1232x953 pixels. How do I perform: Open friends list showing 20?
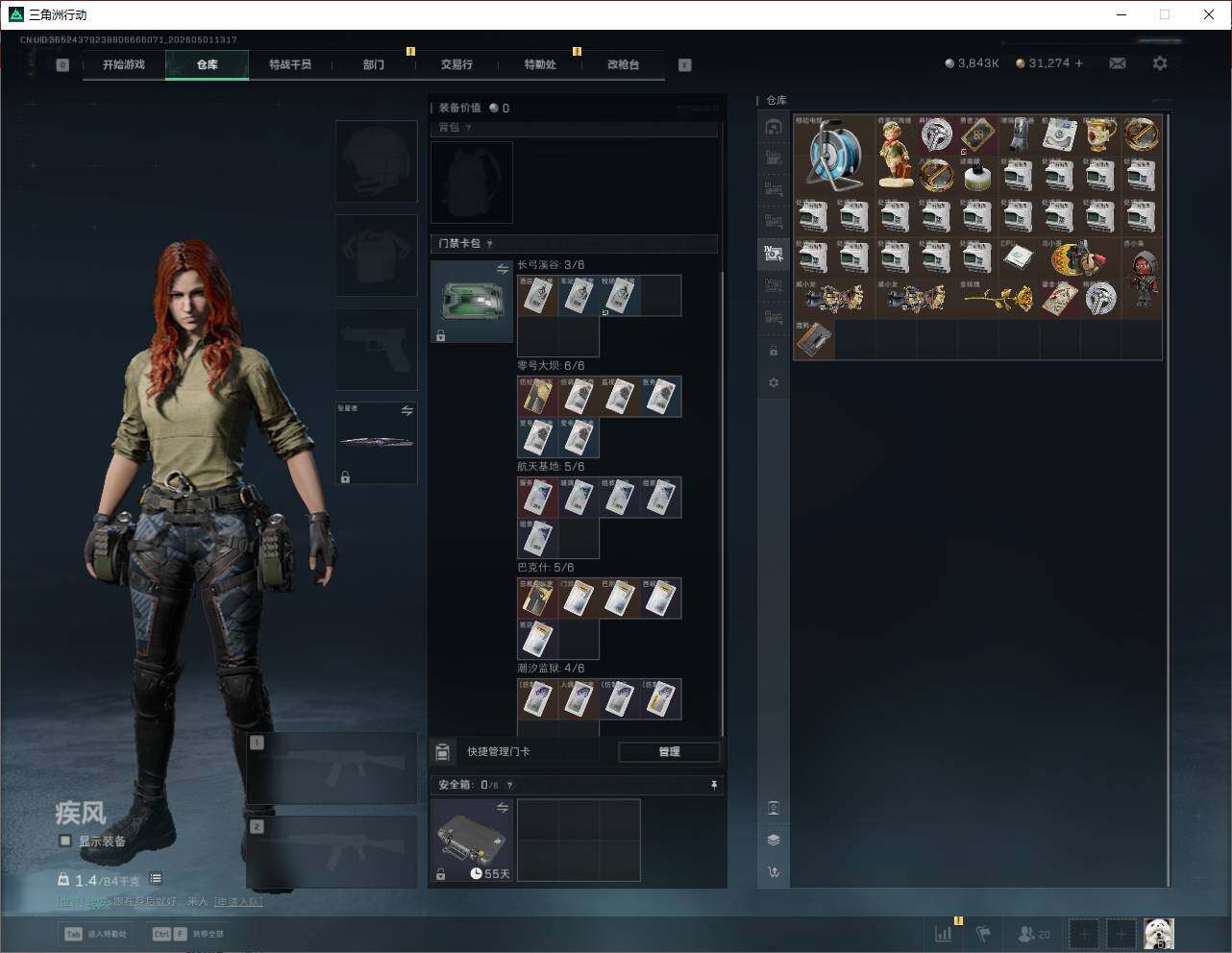(x=1034, y=933)
